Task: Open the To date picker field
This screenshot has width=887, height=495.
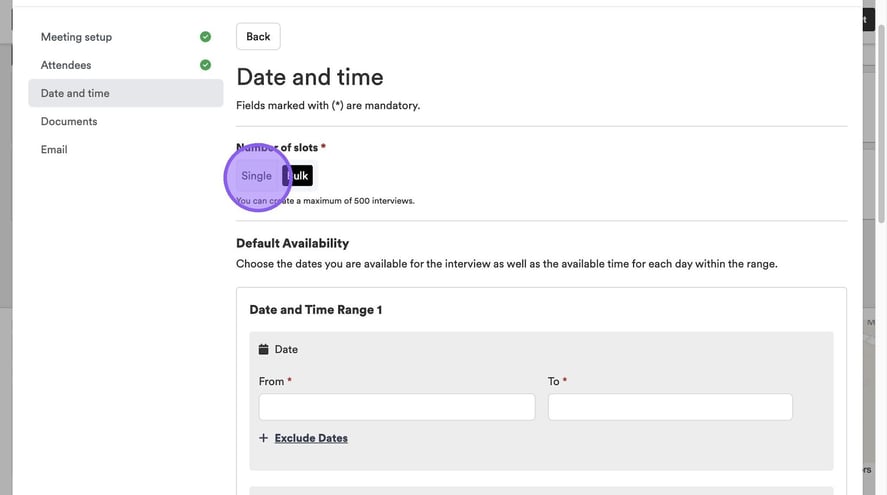Action: [669, 407]
